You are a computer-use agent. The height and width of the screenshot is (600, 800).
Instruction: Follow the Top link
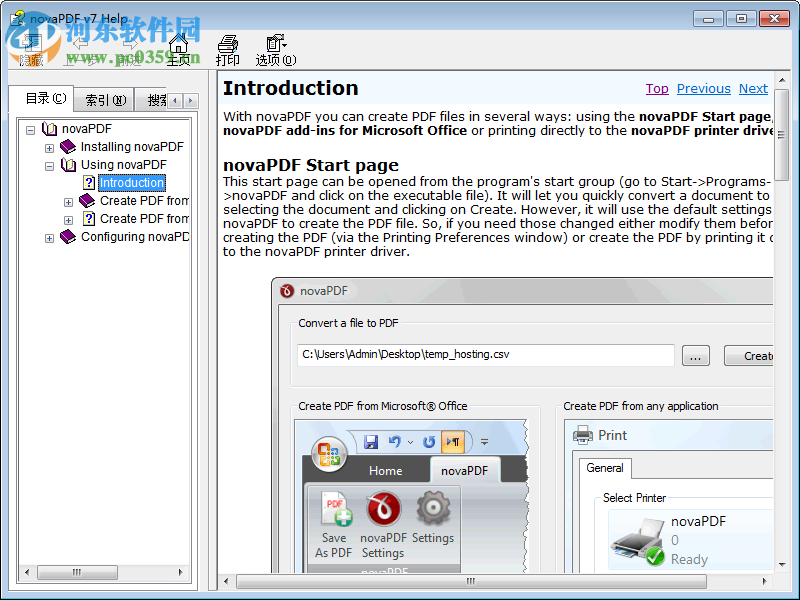657,89
